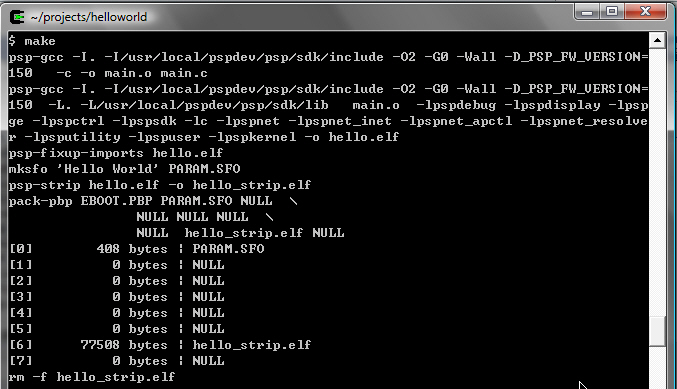The image size is (677, 389).
Task: Click the scroll up arrow of the terminal
Action: pos(657,41)
